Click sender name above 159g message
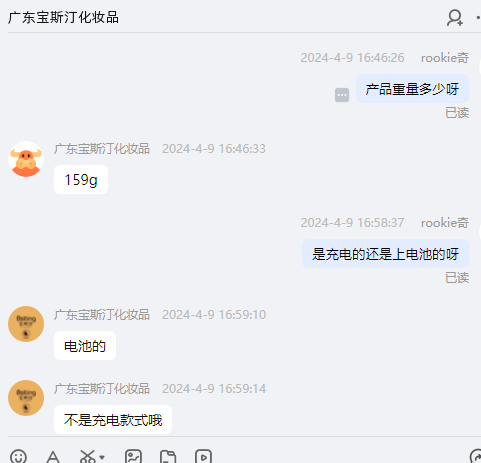Image resolution: width=481 pixels, height=463 pixels. pyautogui.click(x=102, y=149)
